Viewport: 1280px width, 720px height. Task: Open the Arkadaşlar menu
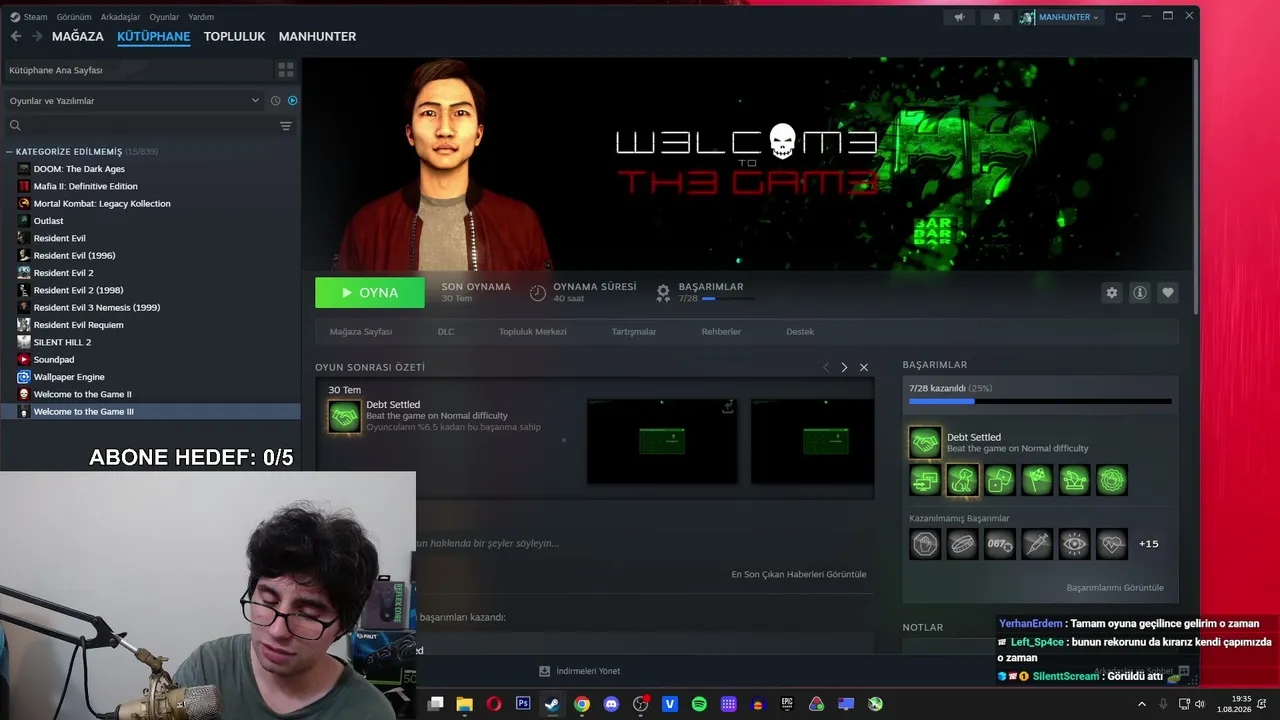(121, 17)
